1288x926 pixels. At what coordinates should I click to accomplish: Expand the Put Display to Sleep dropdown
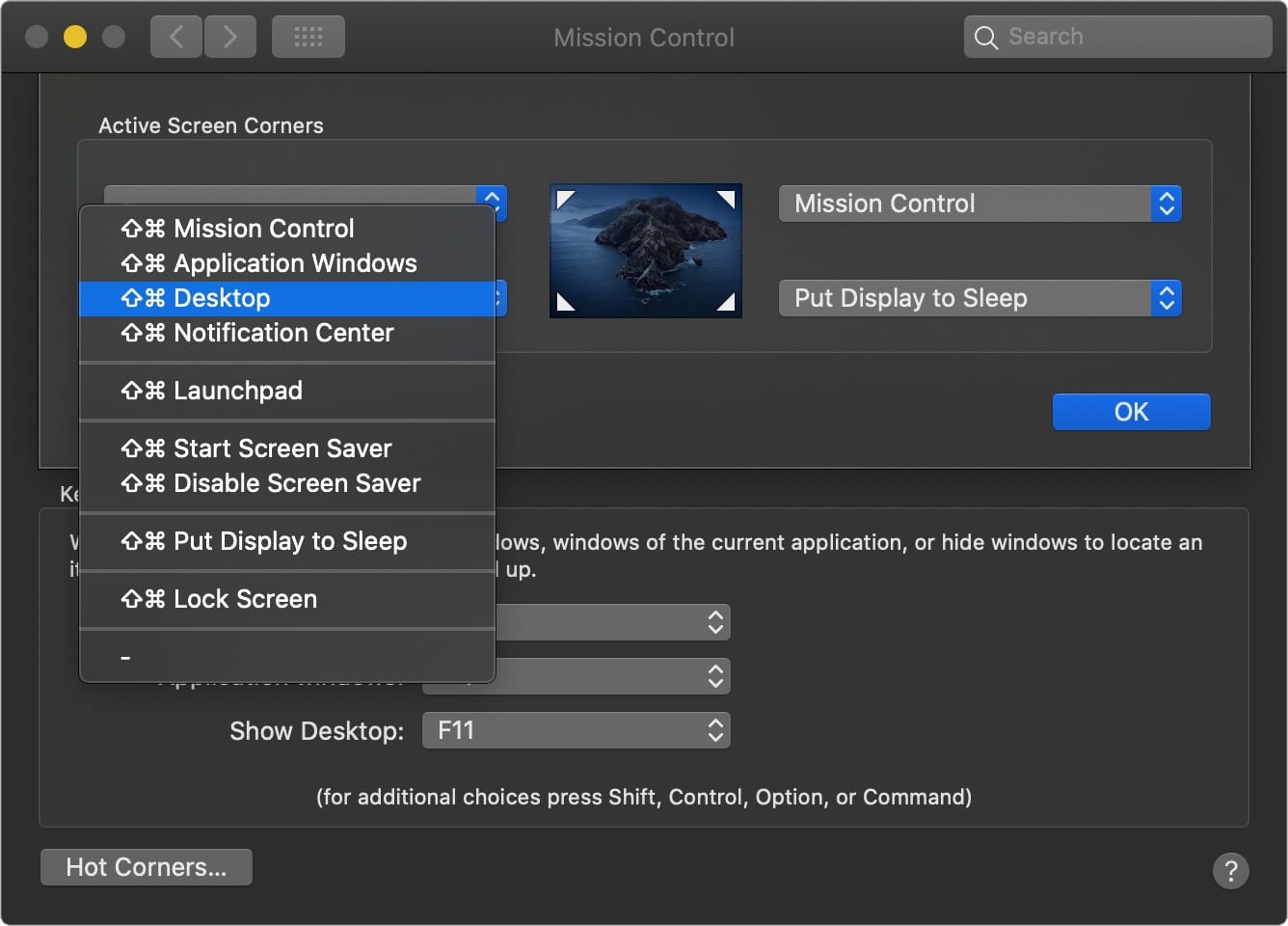tap(979, 298)
